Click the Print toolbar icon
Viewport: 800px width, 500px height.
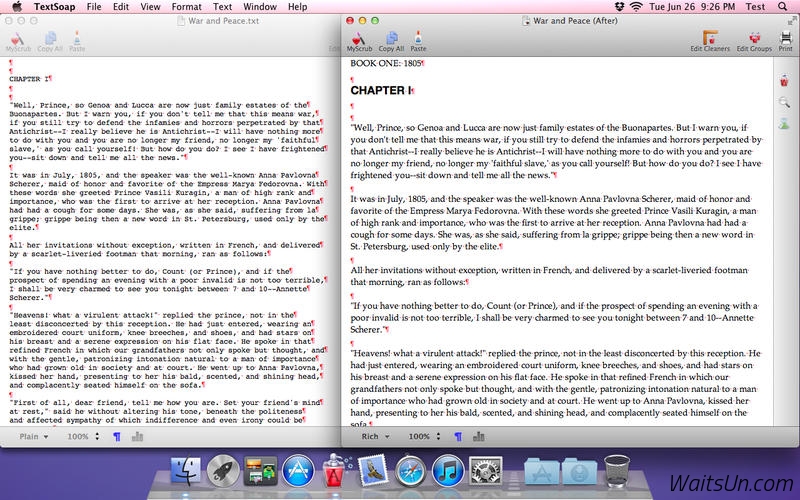786,41
